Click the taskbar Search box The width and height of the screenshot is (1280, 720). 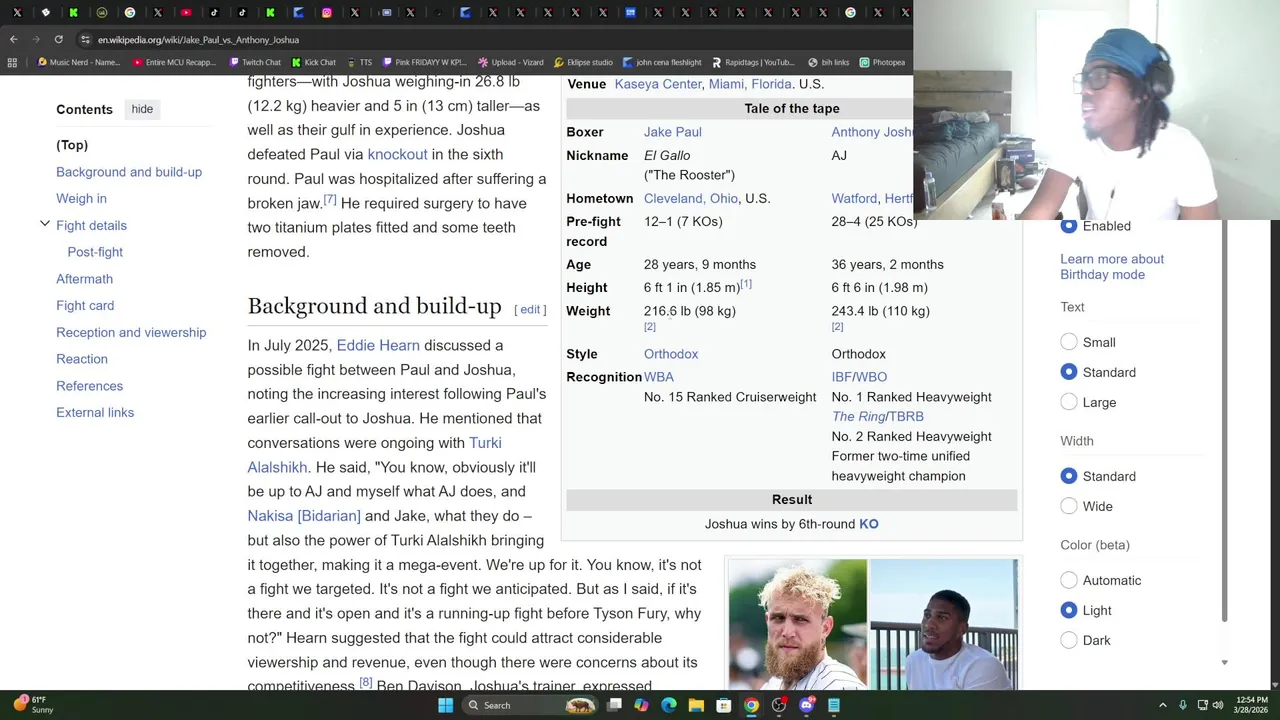coord(530,705)
